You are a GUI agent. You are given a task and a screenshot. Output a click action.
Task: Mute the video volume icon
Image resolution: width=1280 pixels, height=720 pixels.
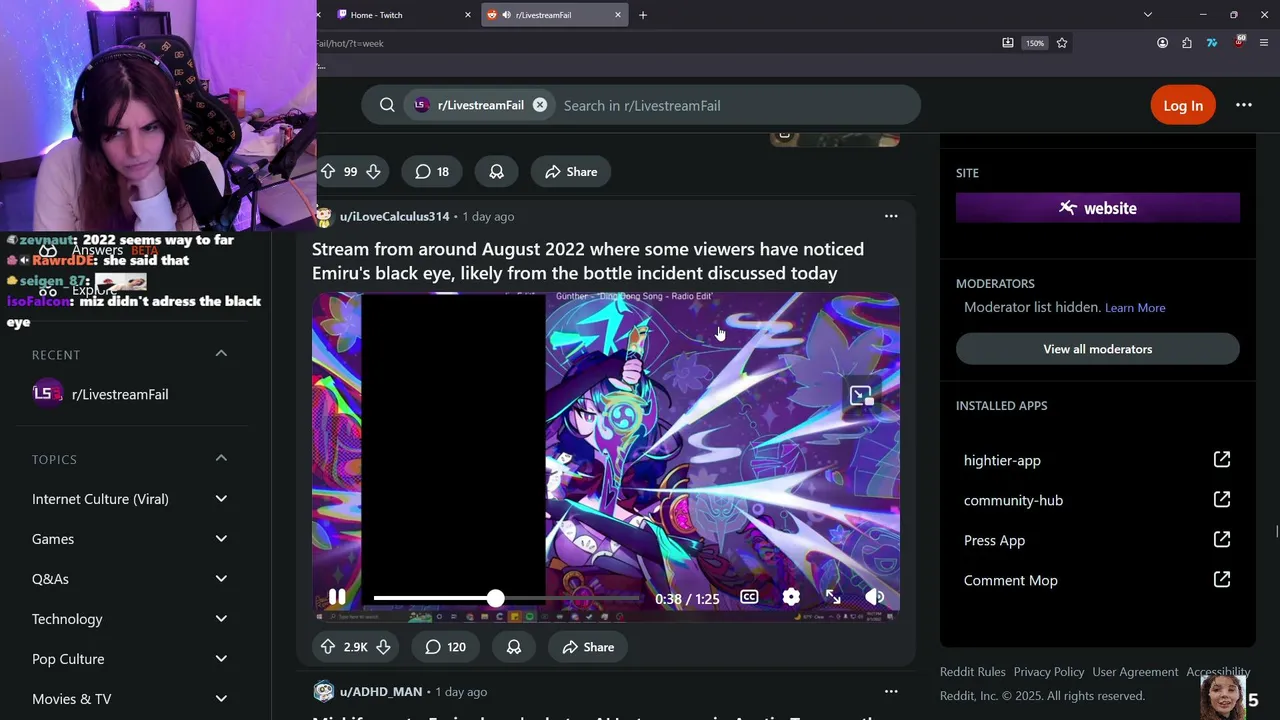click(x=875, y=597)
